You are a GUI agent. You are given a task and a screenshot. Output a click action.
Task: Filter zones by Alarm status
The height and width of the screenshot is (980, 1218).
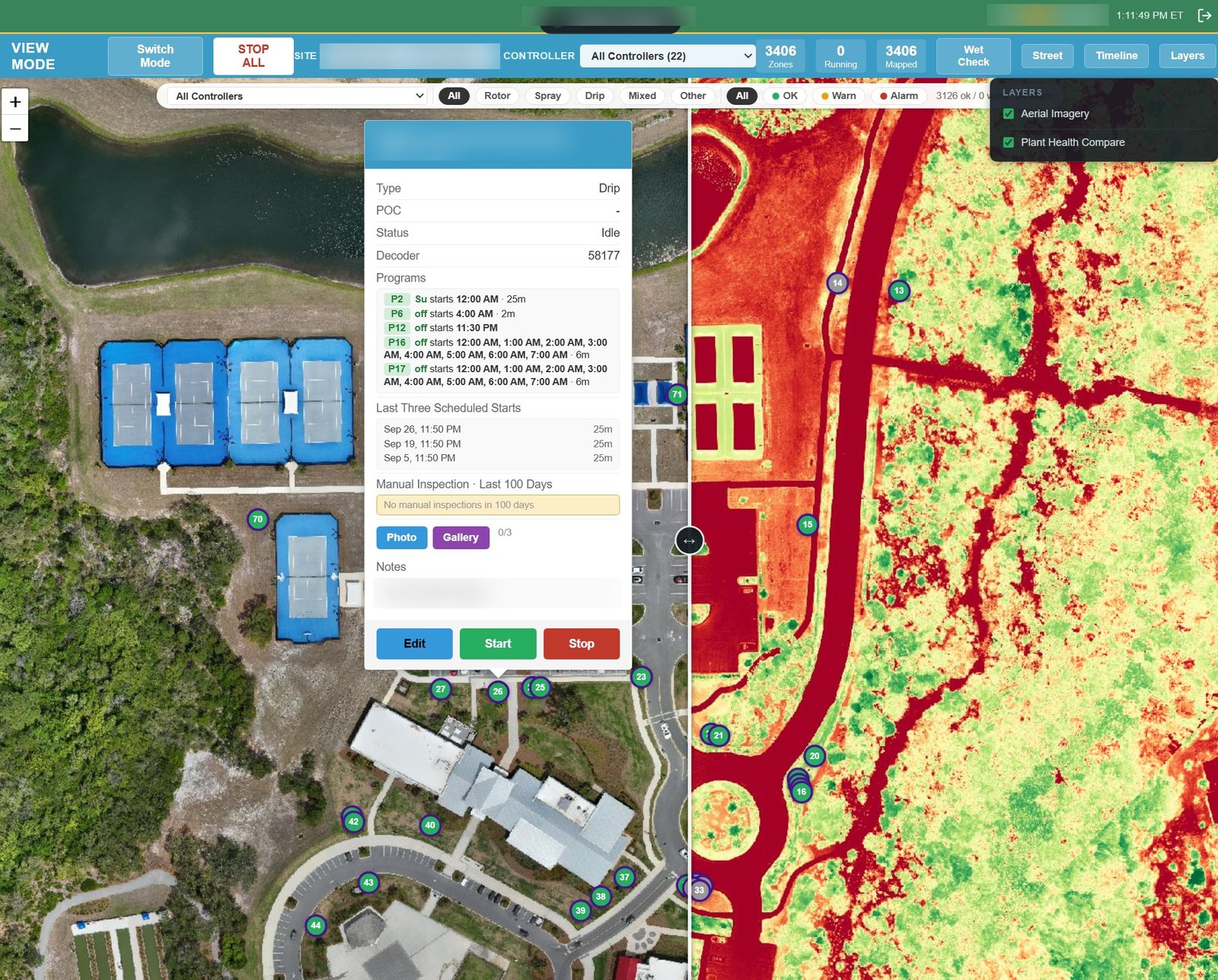tap(898, 96)
